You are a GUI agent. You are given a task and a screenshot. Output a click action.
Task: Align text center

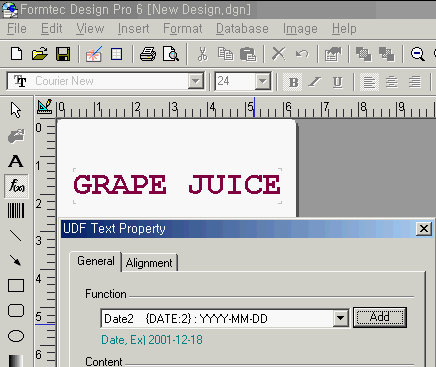pyautogui.click(x=392, y=82)
